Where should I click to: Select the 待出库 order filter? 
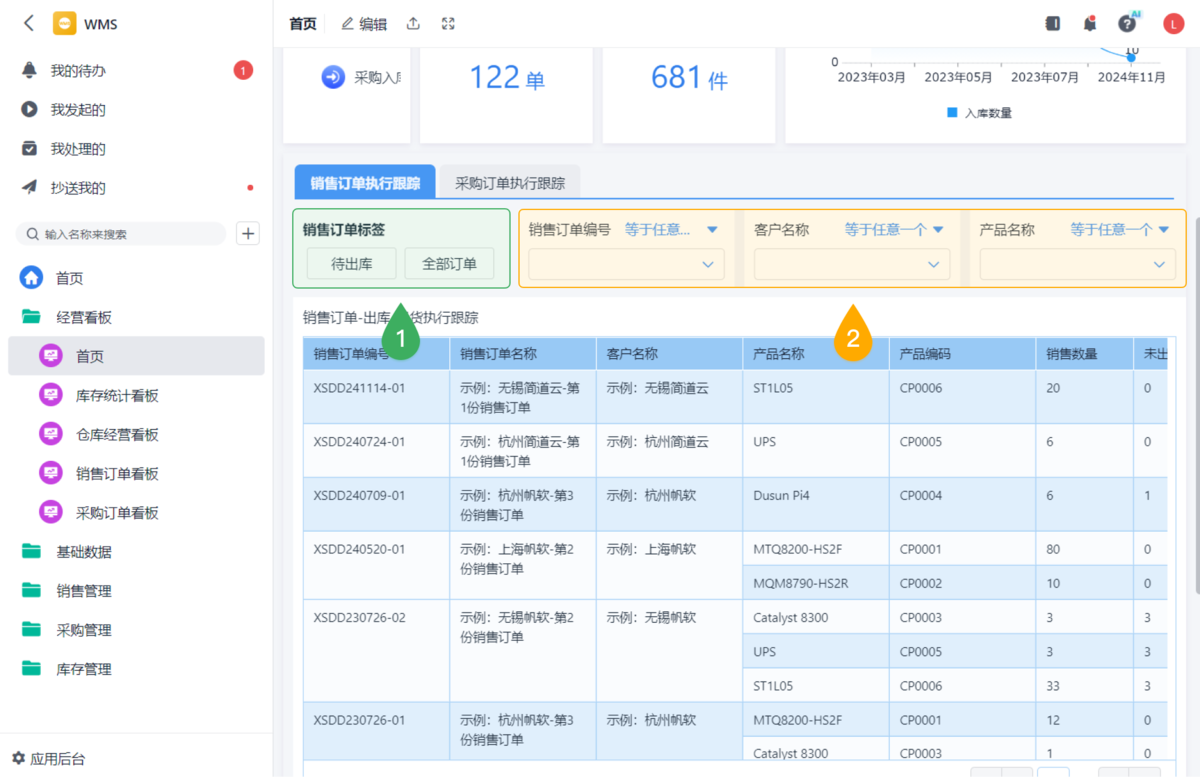click(x=350, y=263)
